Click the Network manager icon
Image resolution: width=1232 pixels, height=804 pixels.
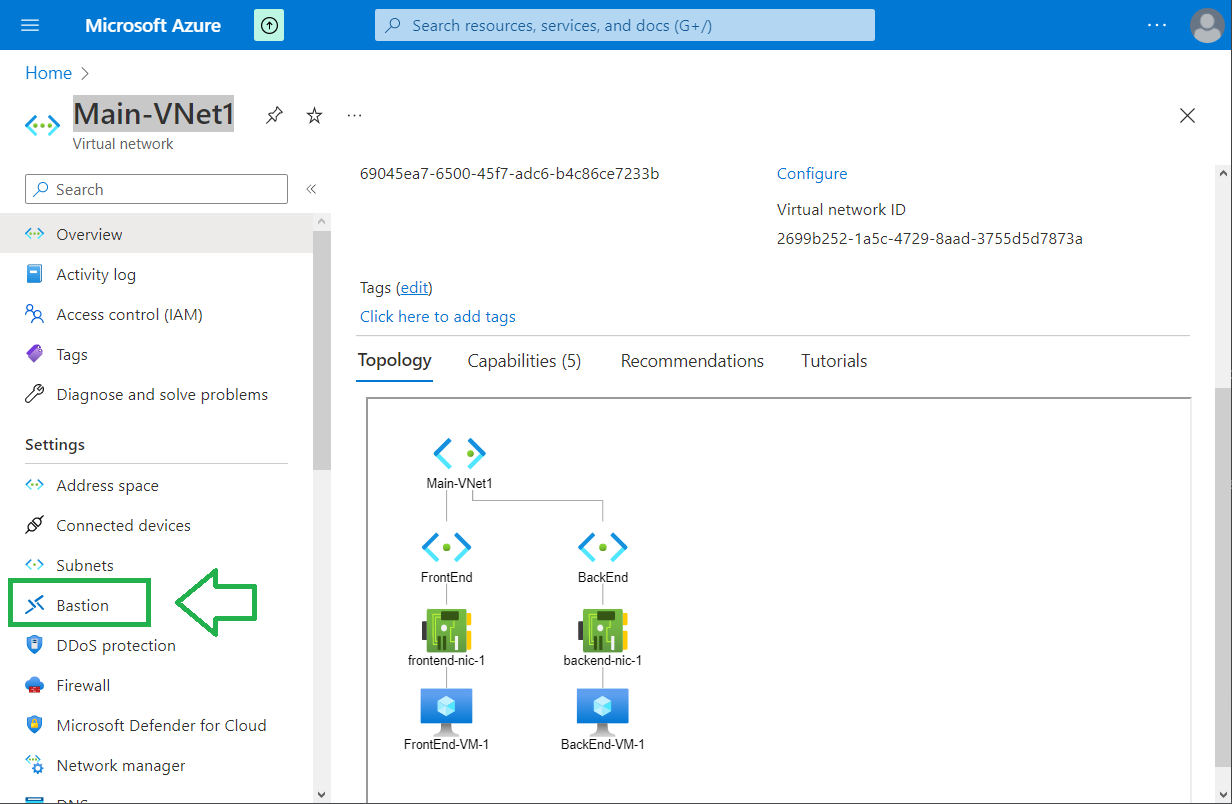(x=35, y=765)
